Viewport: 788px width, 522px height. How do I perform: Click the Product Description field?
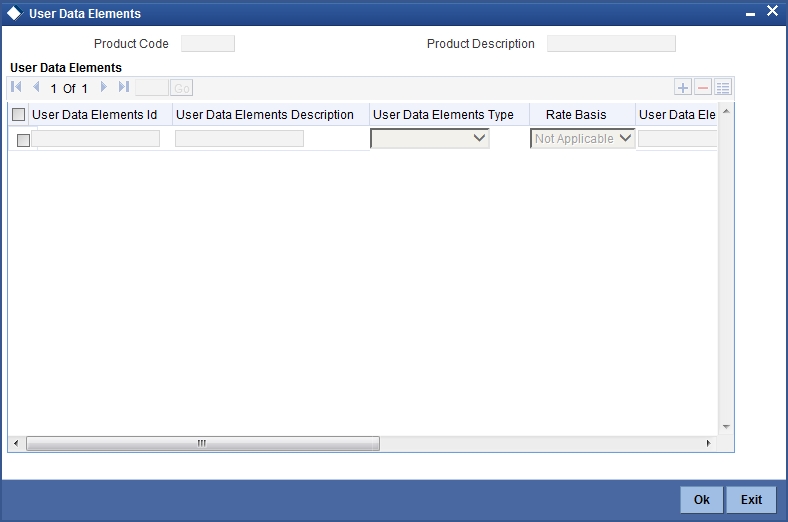point(611,44)
